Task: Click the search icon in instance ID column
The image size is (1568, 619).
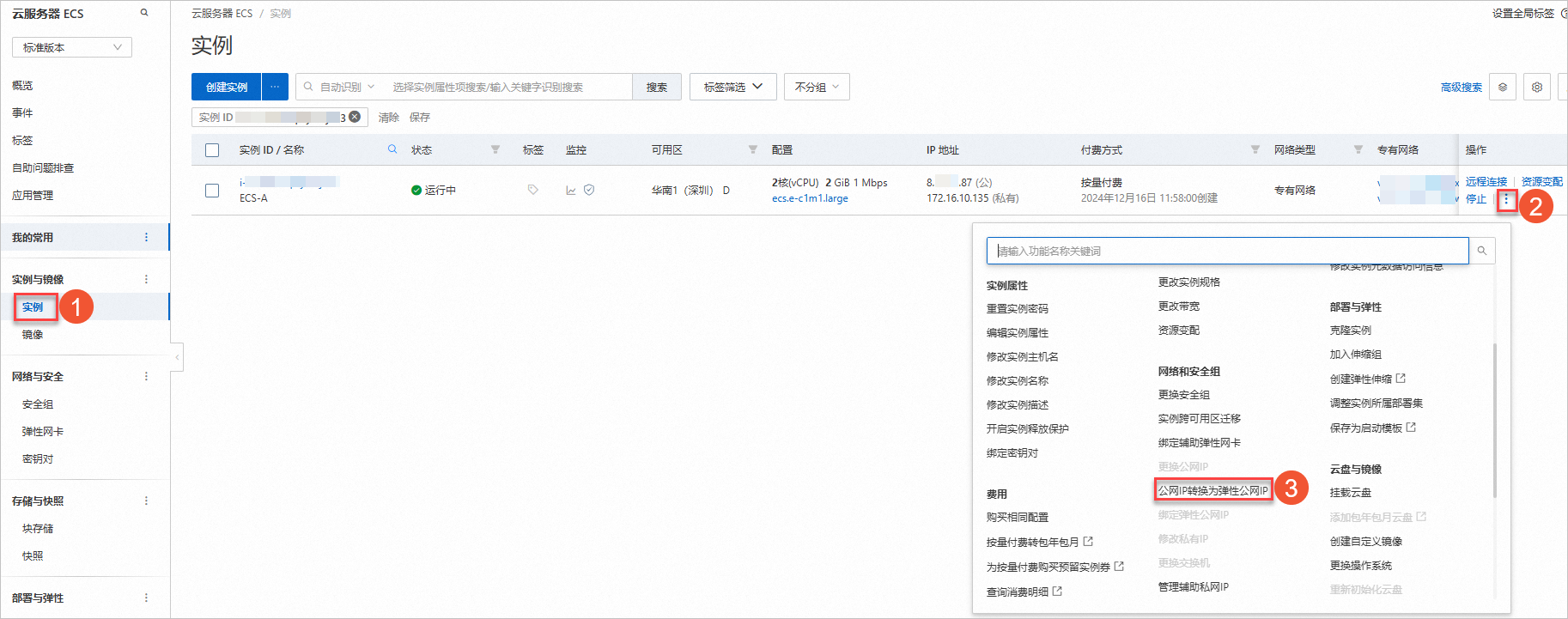Action: pos(392,149)
